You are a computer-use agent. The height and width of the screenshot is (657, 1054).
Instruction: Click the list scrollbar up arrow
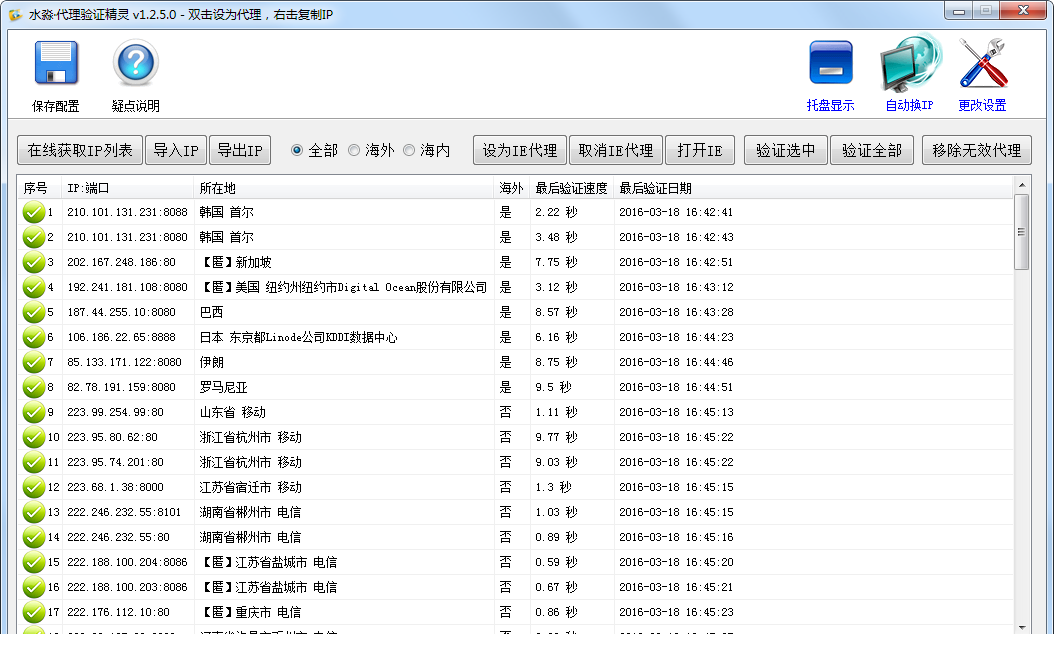tap(1022, 185)
